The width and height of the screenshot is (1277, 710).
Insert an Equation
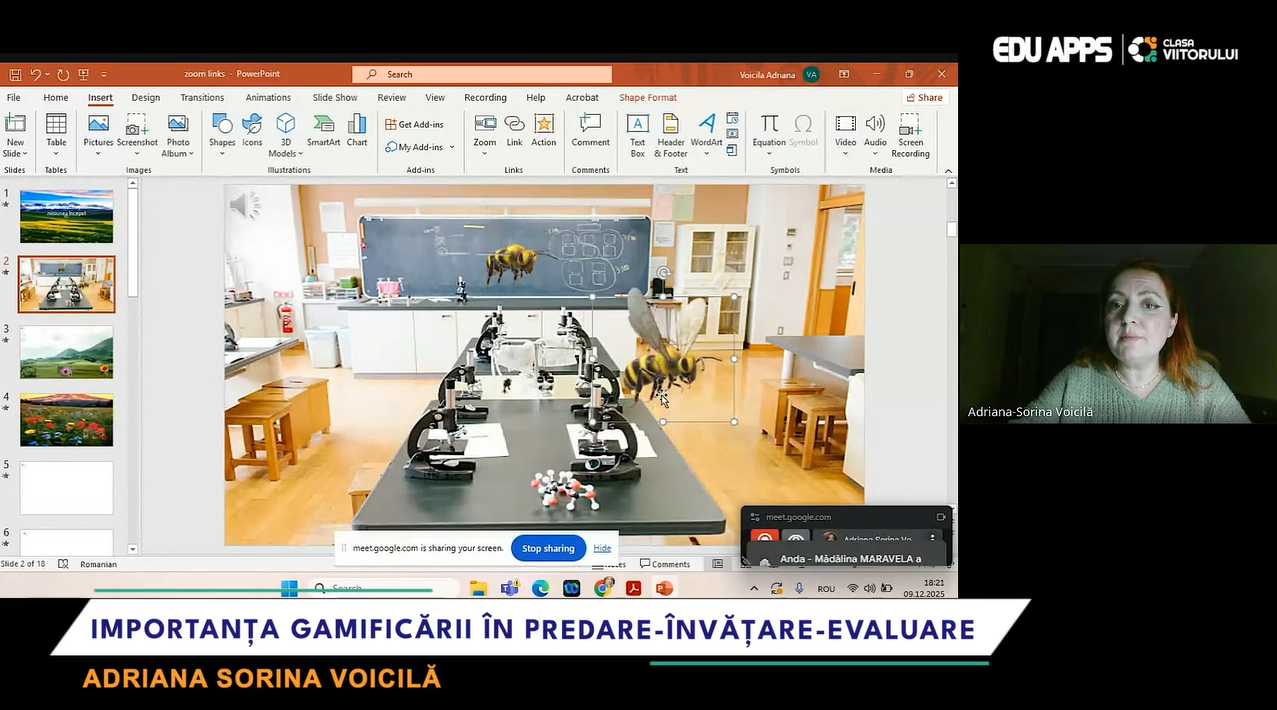point(769,136)
